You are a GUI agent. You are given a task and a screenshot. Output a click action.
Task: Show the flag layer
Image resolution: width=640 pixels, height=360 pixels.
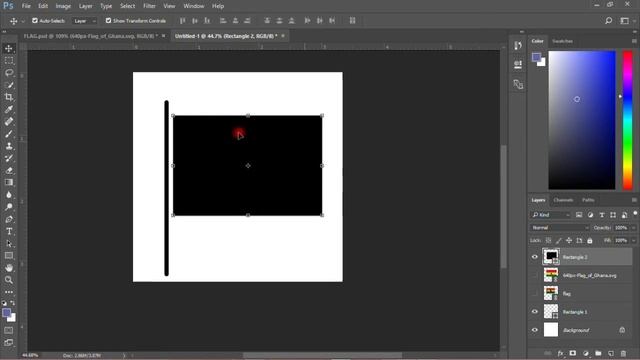coord(535,293)
